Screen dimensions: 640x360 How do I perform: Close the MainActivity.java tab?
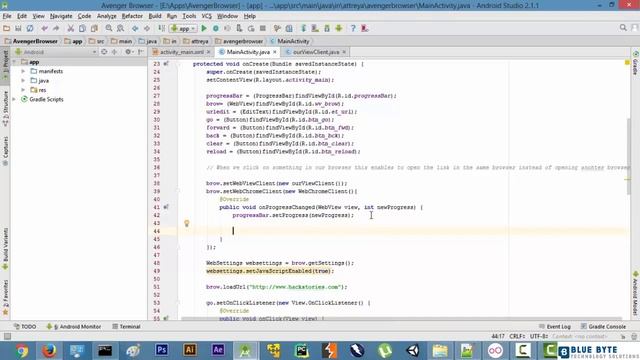(275, 52)
